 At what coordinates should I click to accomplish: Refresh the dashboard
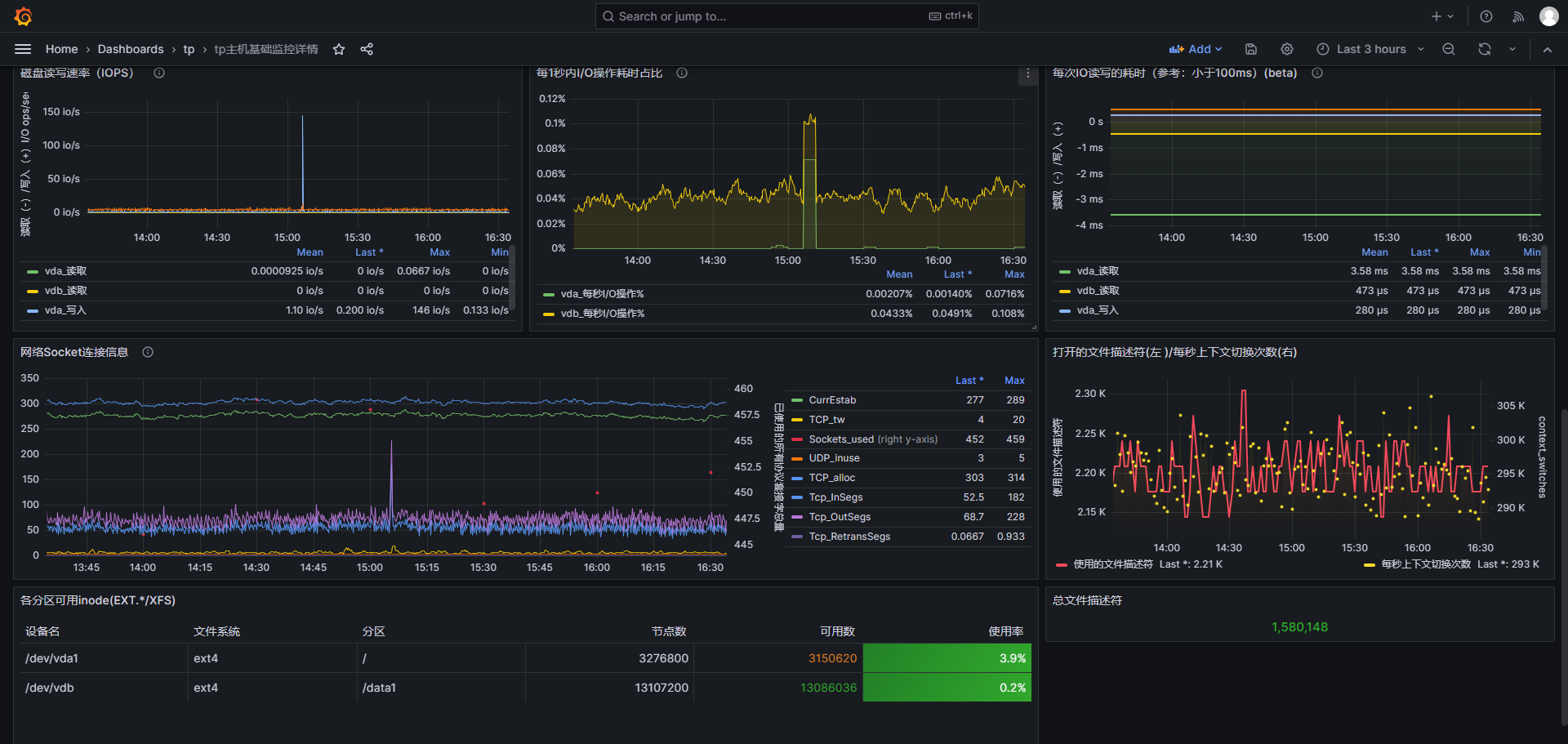pos(1484,49)
